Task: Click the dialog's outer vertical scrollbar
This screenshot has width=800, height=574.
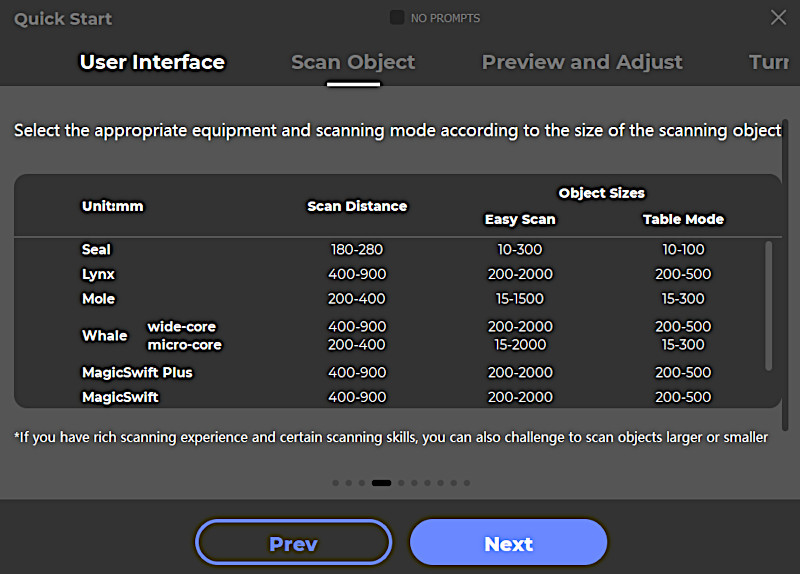Action: (x=785, y=276)
